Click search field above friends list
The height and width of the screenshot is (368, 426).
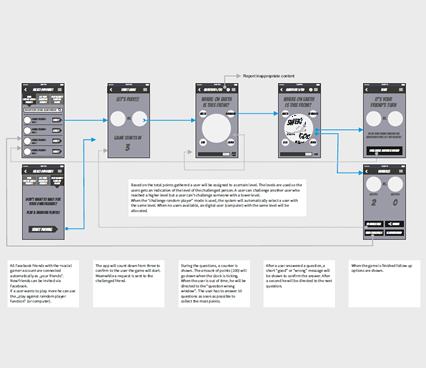pos(43,110)
